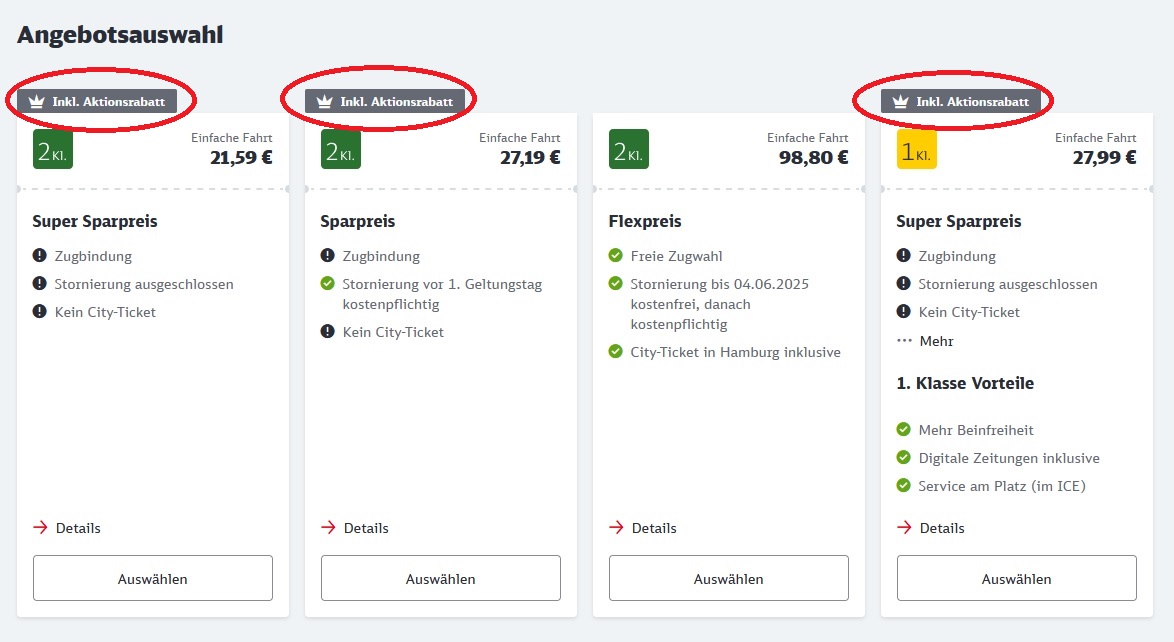Click the green check beside City-Ticket in Hamburg inklusive
The image size is (1174, 642).
[615, 351]
